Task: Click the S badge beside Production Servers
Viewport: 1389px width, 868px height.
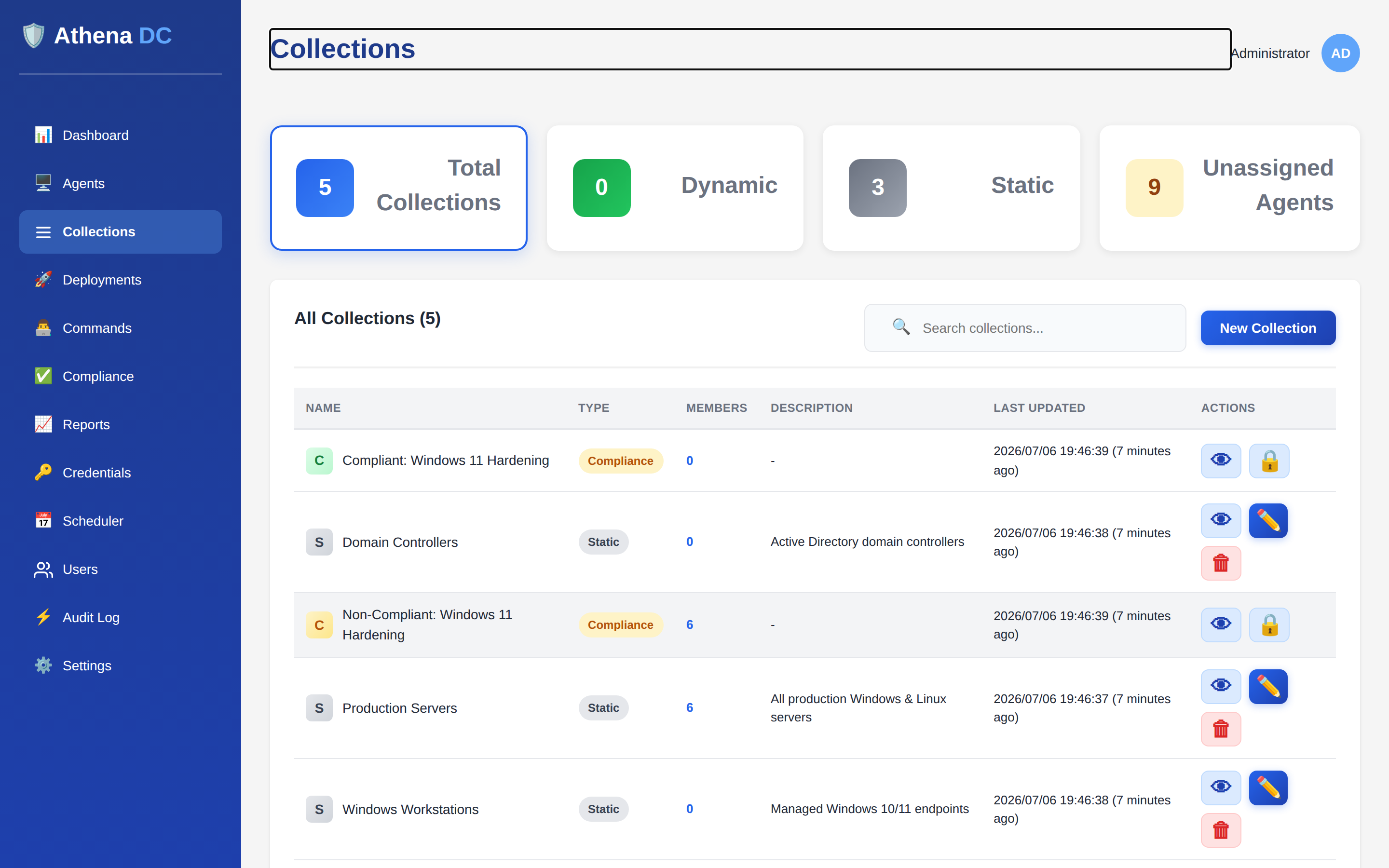Action: click(x=319, y=708)
